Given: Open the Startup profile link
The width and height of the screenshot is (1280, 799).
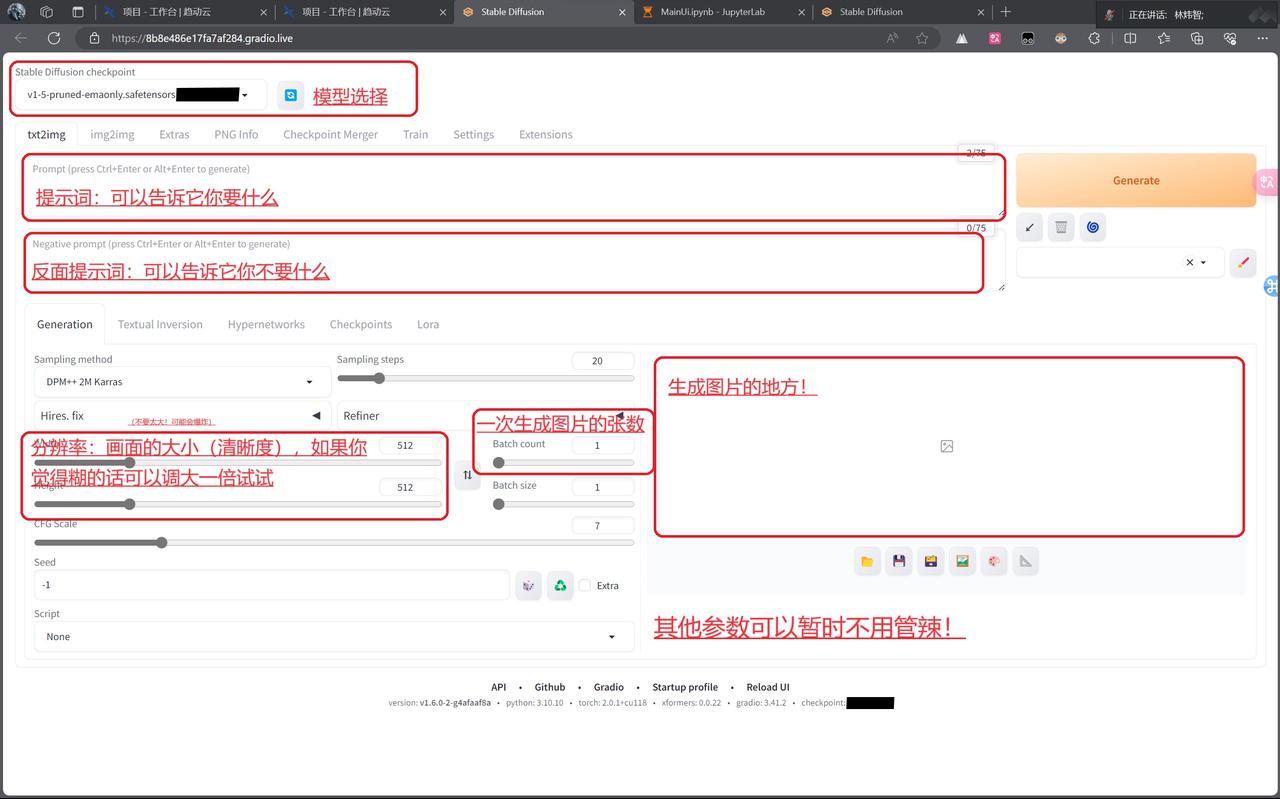Looking at the screenshot, I should (x=685, y=687).
